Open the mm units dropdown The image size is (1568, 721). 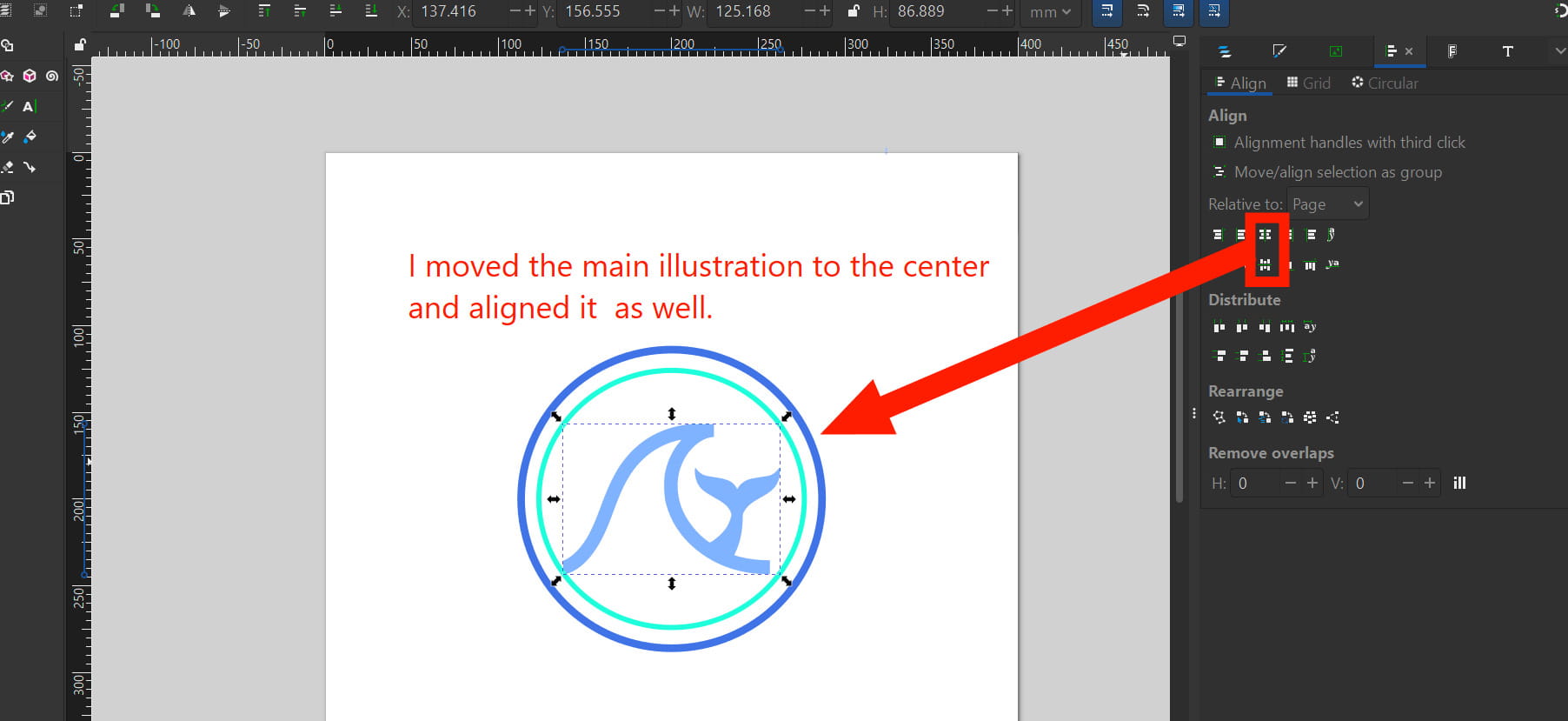click(x=1050, y=11)
